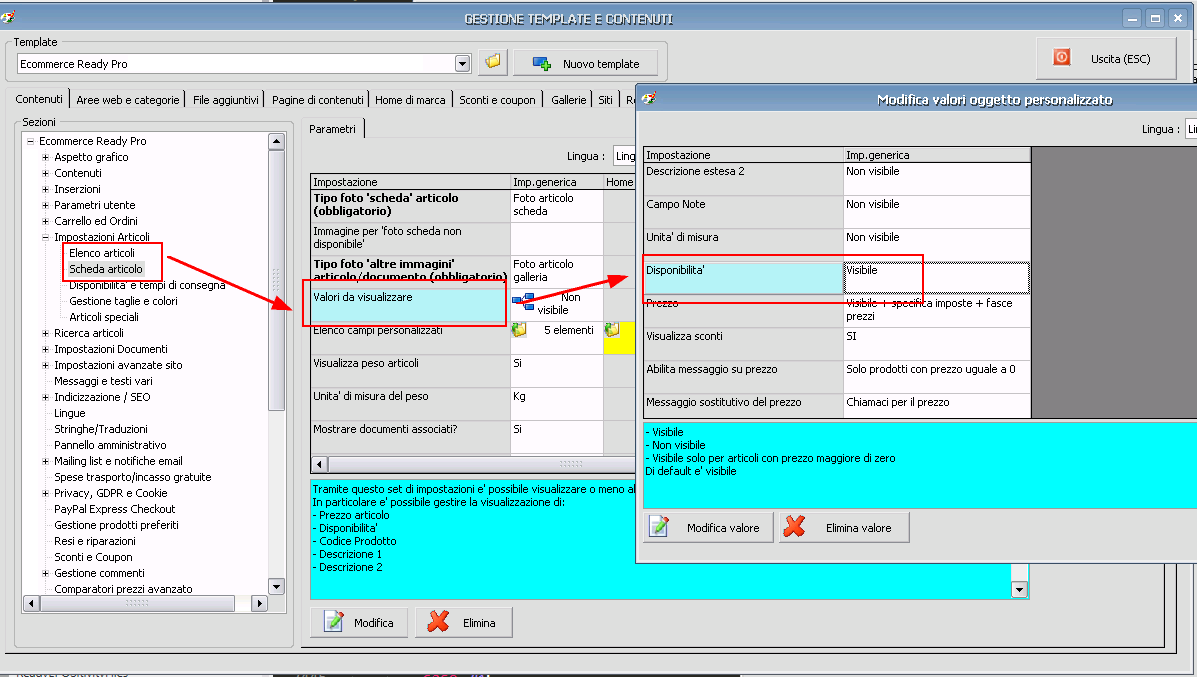Screen dimensions: 1197x677
Task: Expand the Parametri utente node
Action: click(46, 205)
